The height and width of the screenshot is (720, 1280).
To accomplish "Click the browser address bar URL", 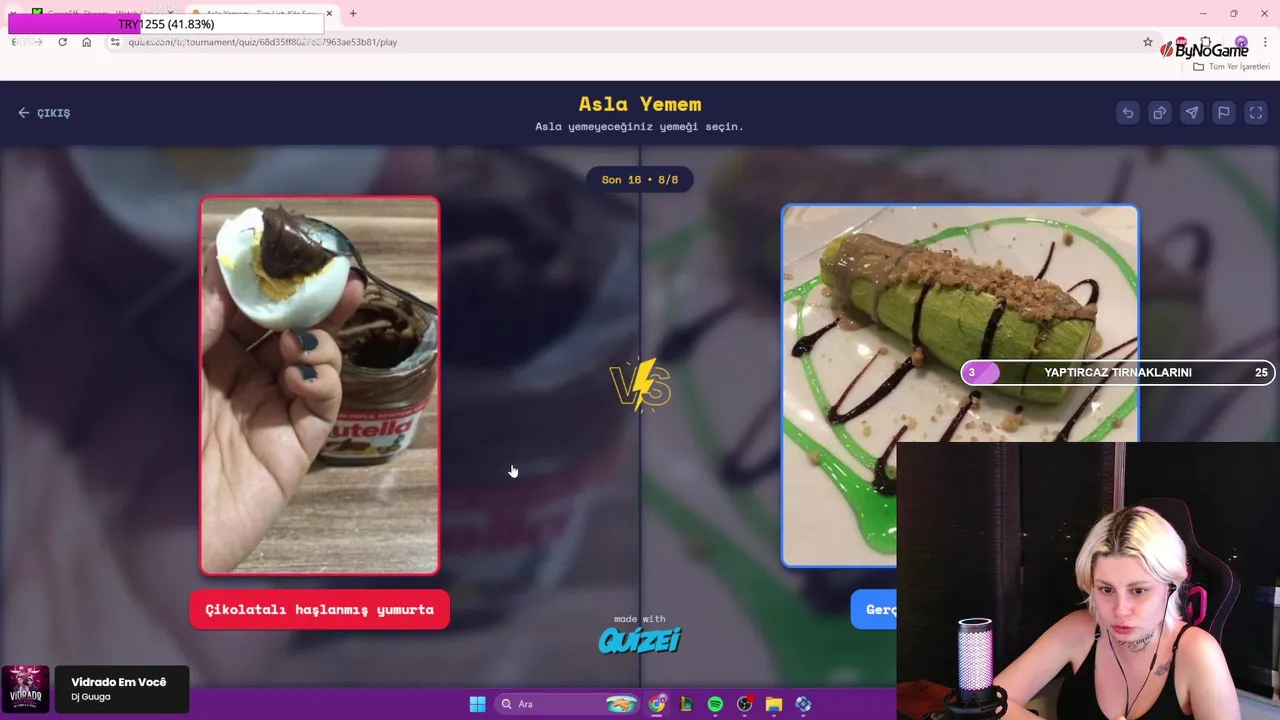I will coord(263,42).
